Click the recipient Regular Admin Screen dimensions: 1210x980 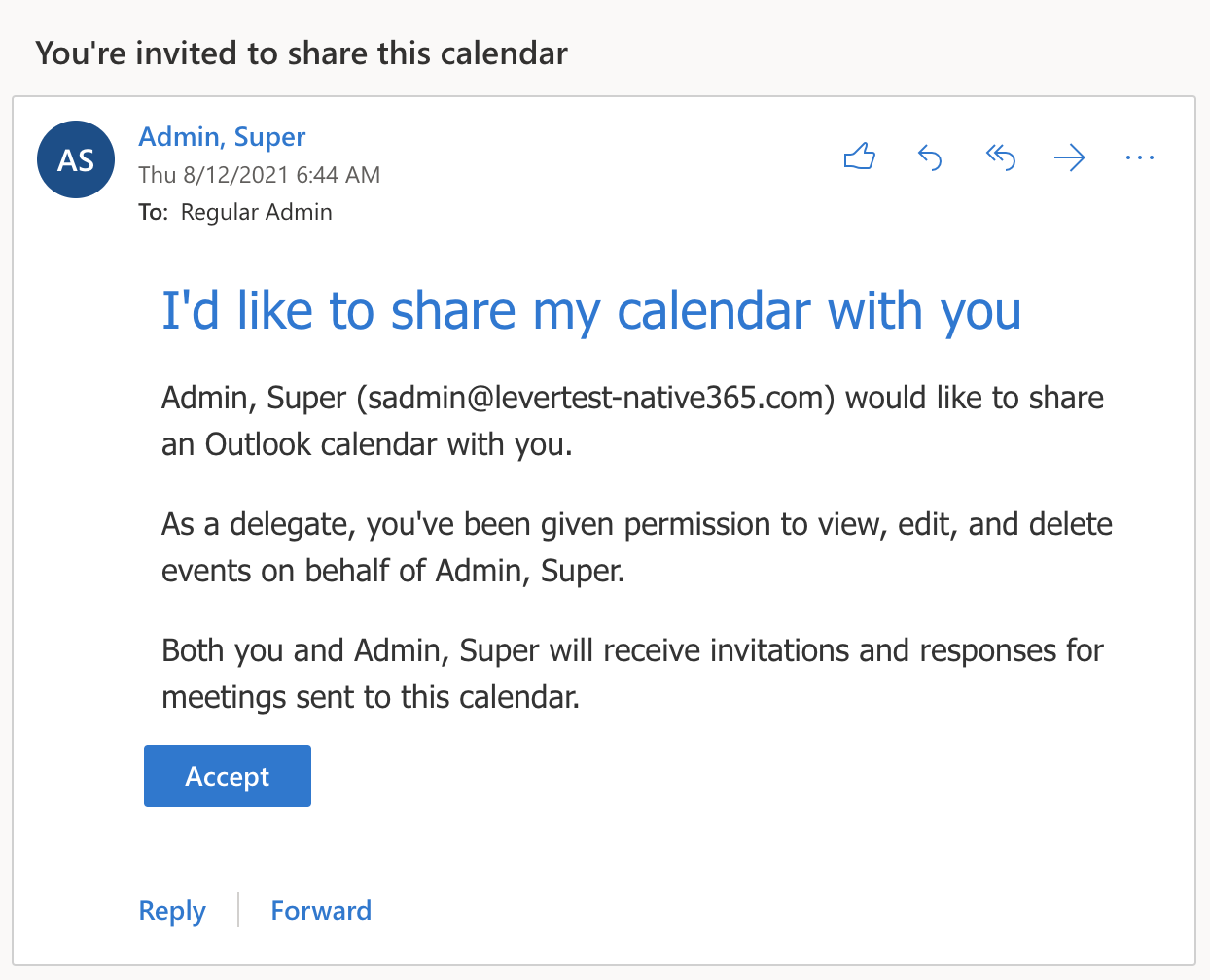click(256, 211)
